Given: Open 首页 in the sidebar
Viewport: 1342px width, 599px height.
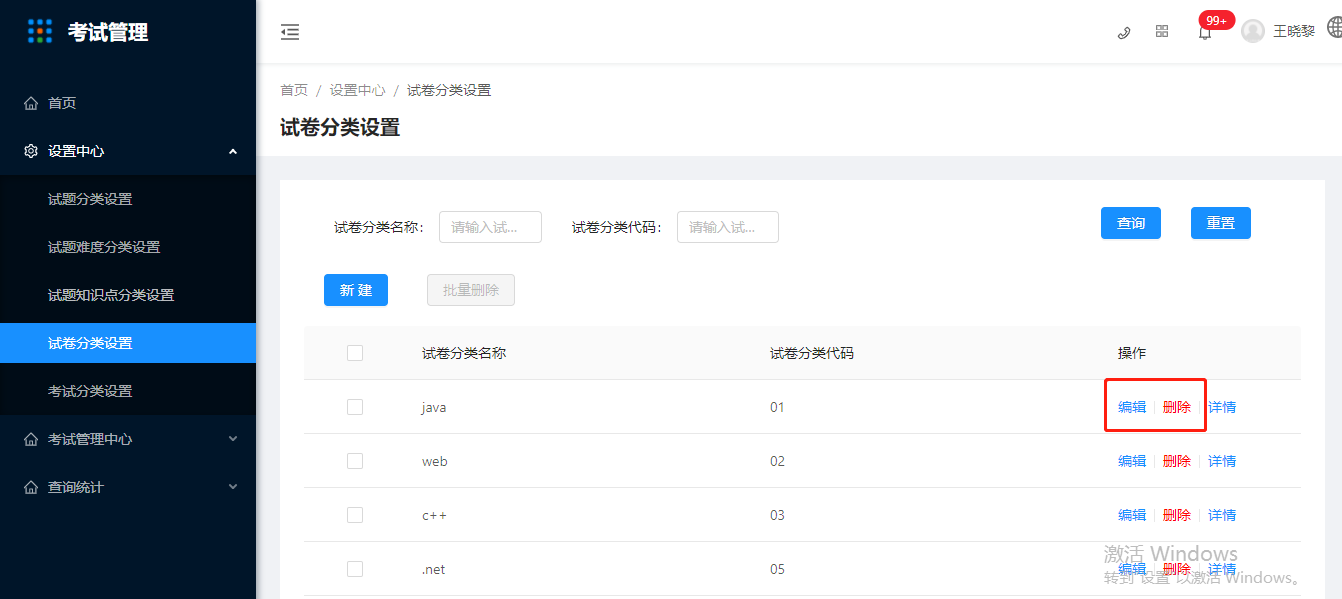Looking at the screenshot, I should point(128,103).
